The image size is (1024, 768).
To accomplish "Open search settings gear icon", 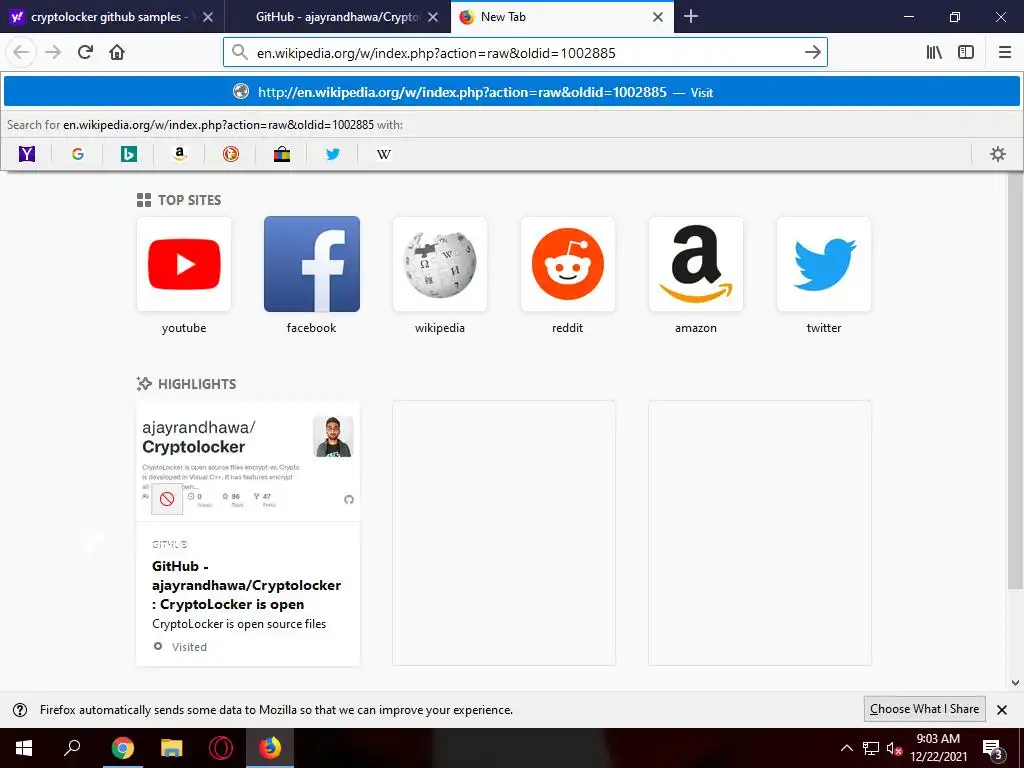I will [998, 154].
